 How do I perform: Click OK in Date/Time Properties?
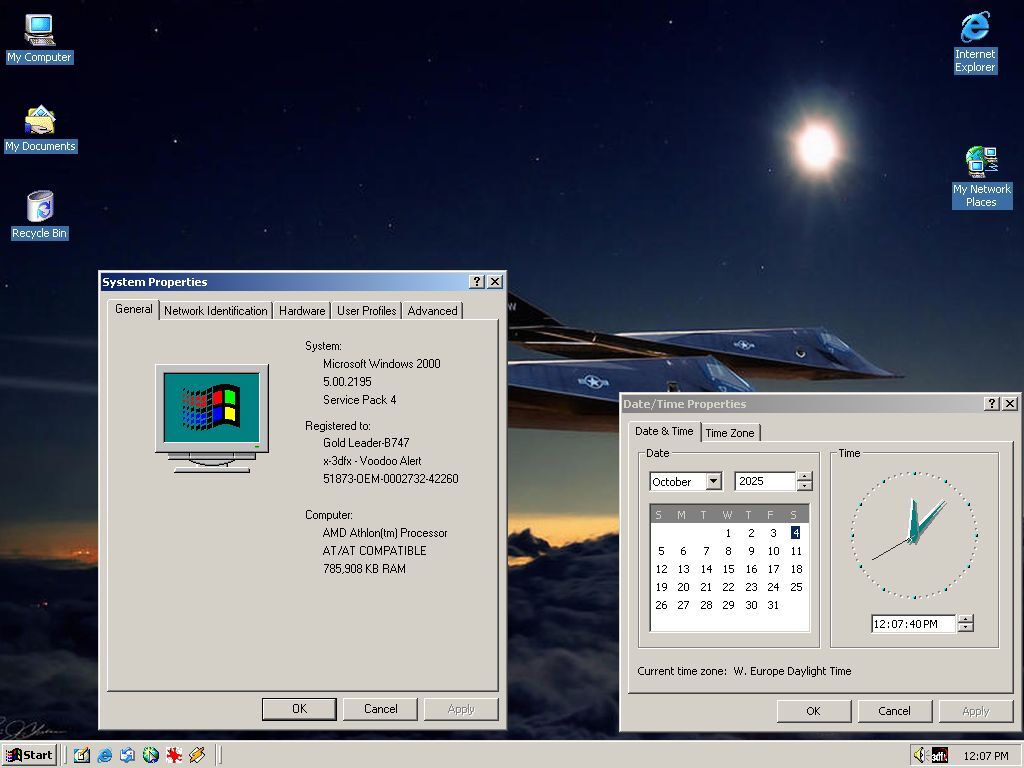pyautogui.click(x=813, y=711)
